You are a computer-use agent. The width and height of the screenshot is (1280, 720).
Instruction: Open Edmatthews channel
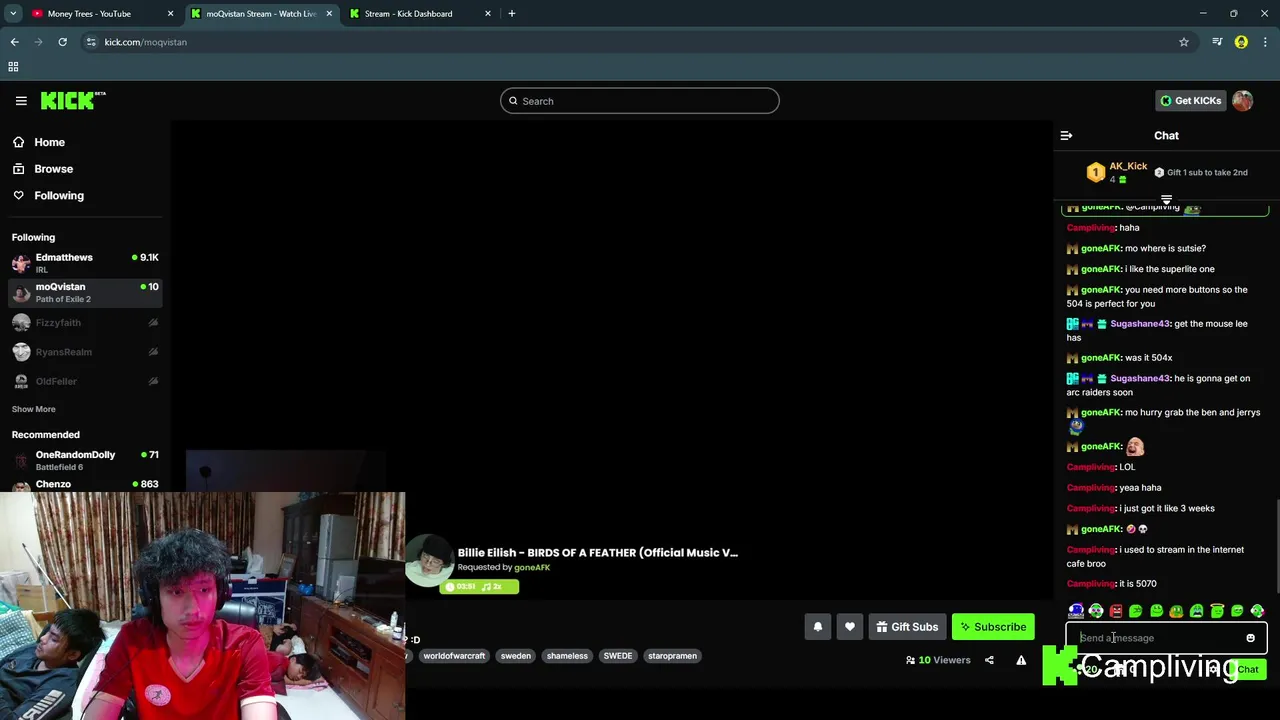pyautogui.click(x=84, y=263)
